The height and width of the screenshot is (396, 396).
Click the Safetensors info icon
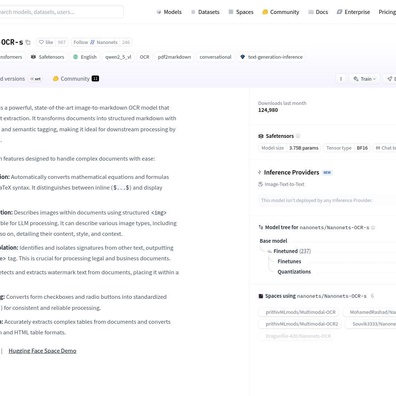click(x=298, y=136)
